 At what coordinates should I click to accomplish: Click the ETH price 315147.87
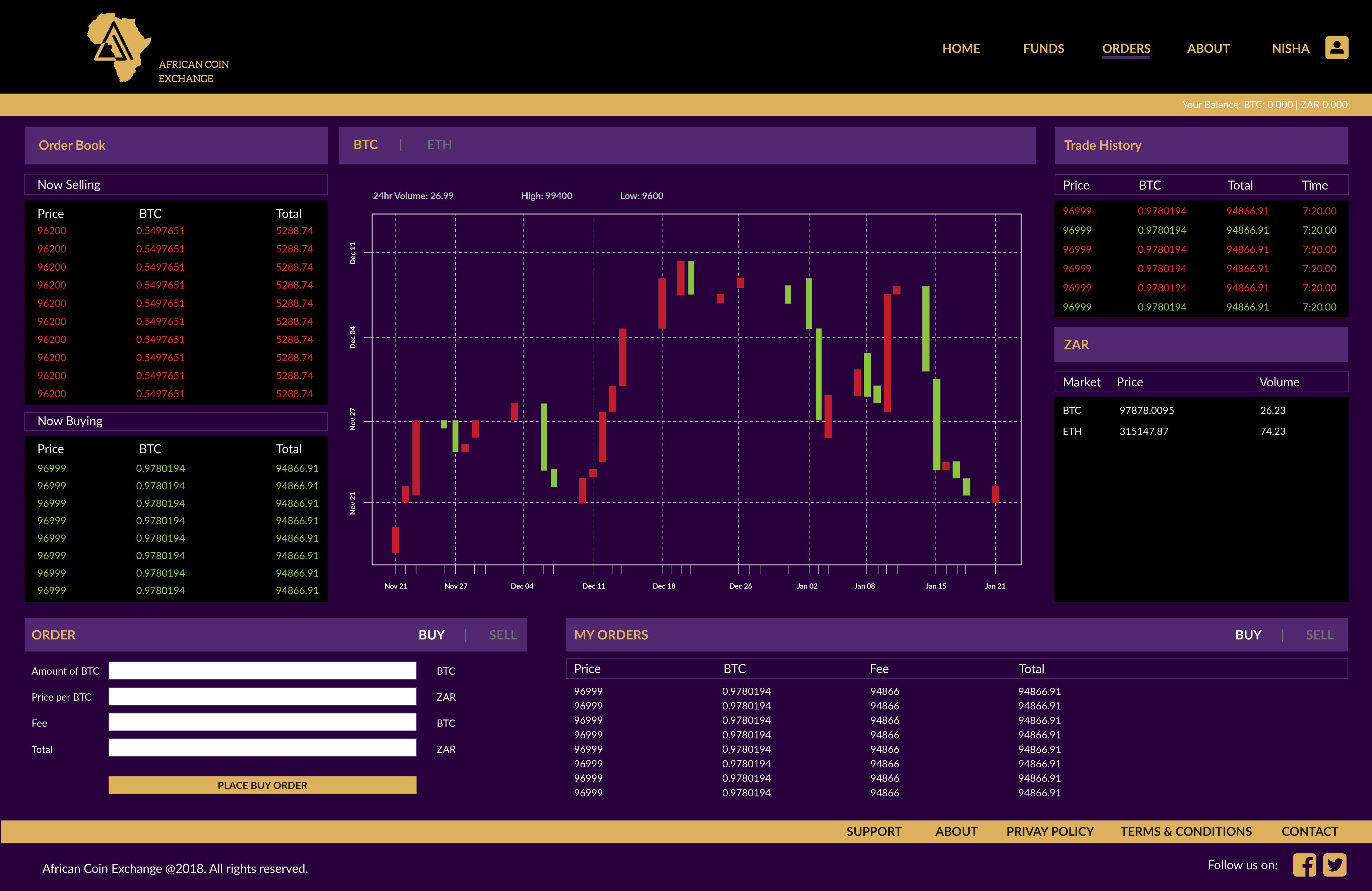click(x=1144, y=431)
